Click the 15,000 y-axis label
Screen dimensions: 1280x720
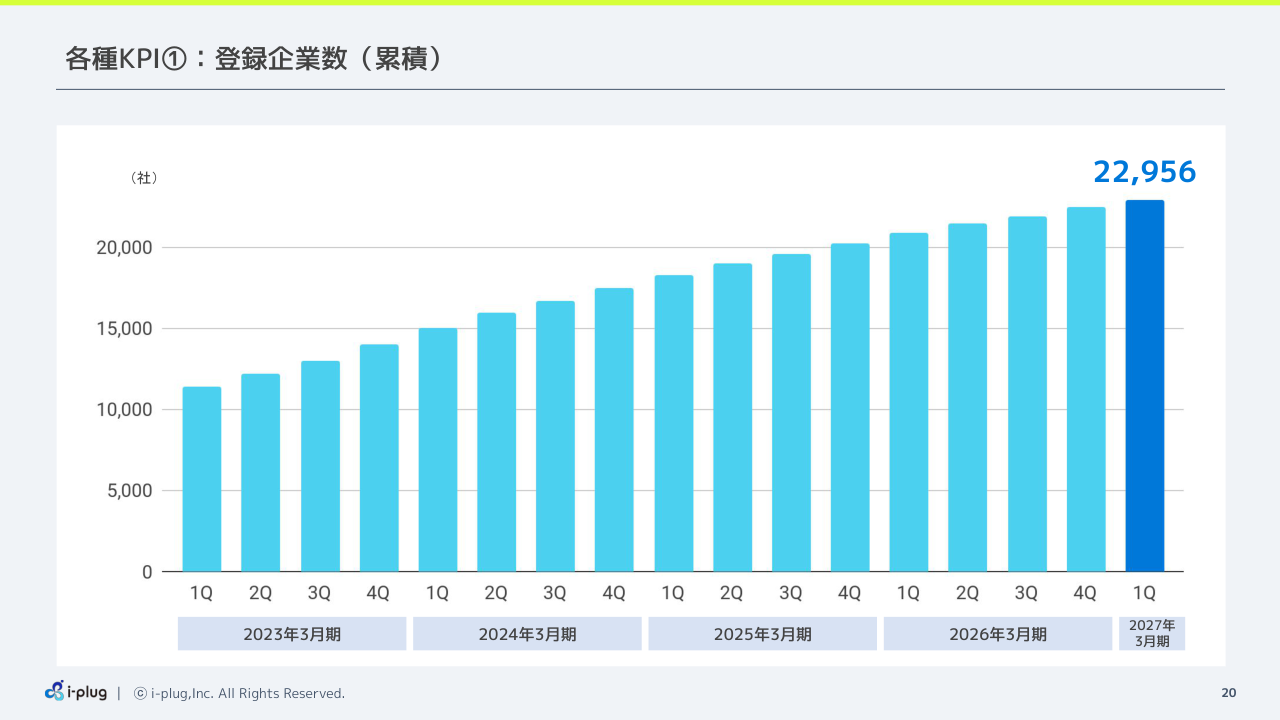pyautogui.click(x=124, y=329)
